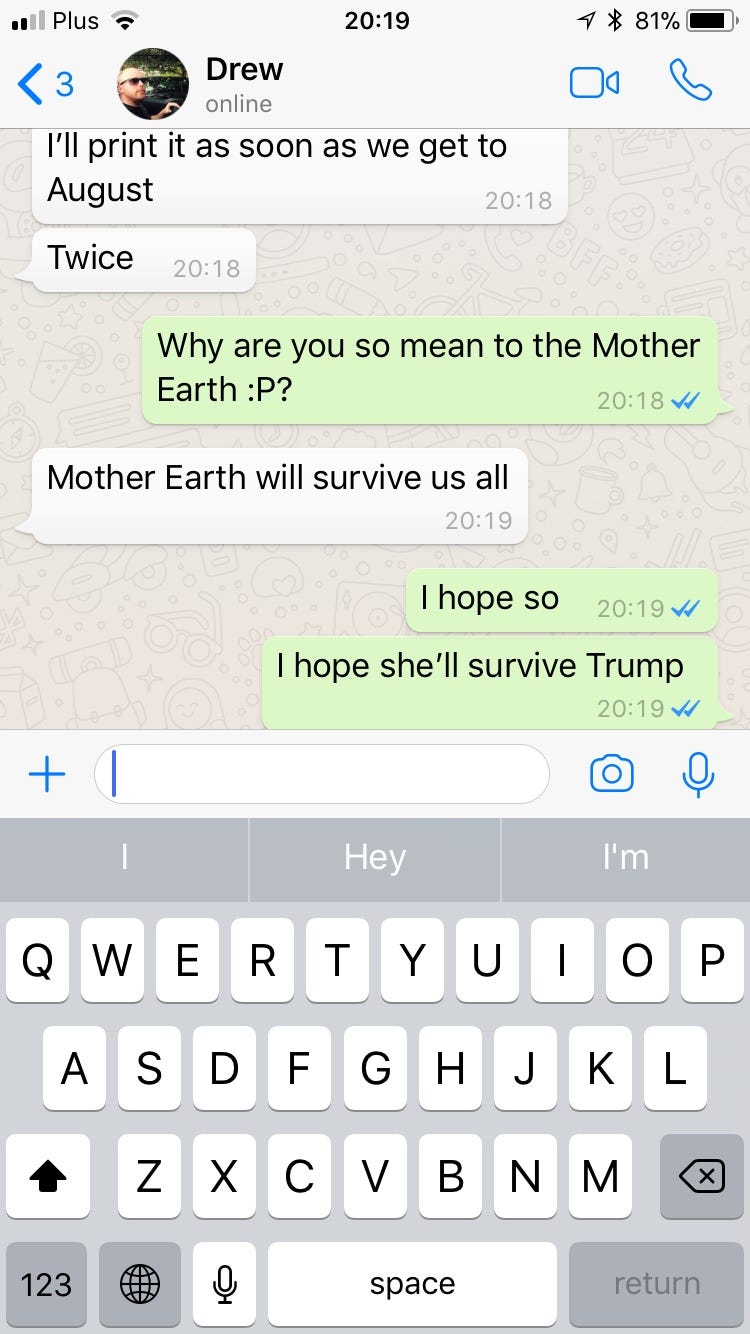Tap the backspace delete key

(702, 1177)
